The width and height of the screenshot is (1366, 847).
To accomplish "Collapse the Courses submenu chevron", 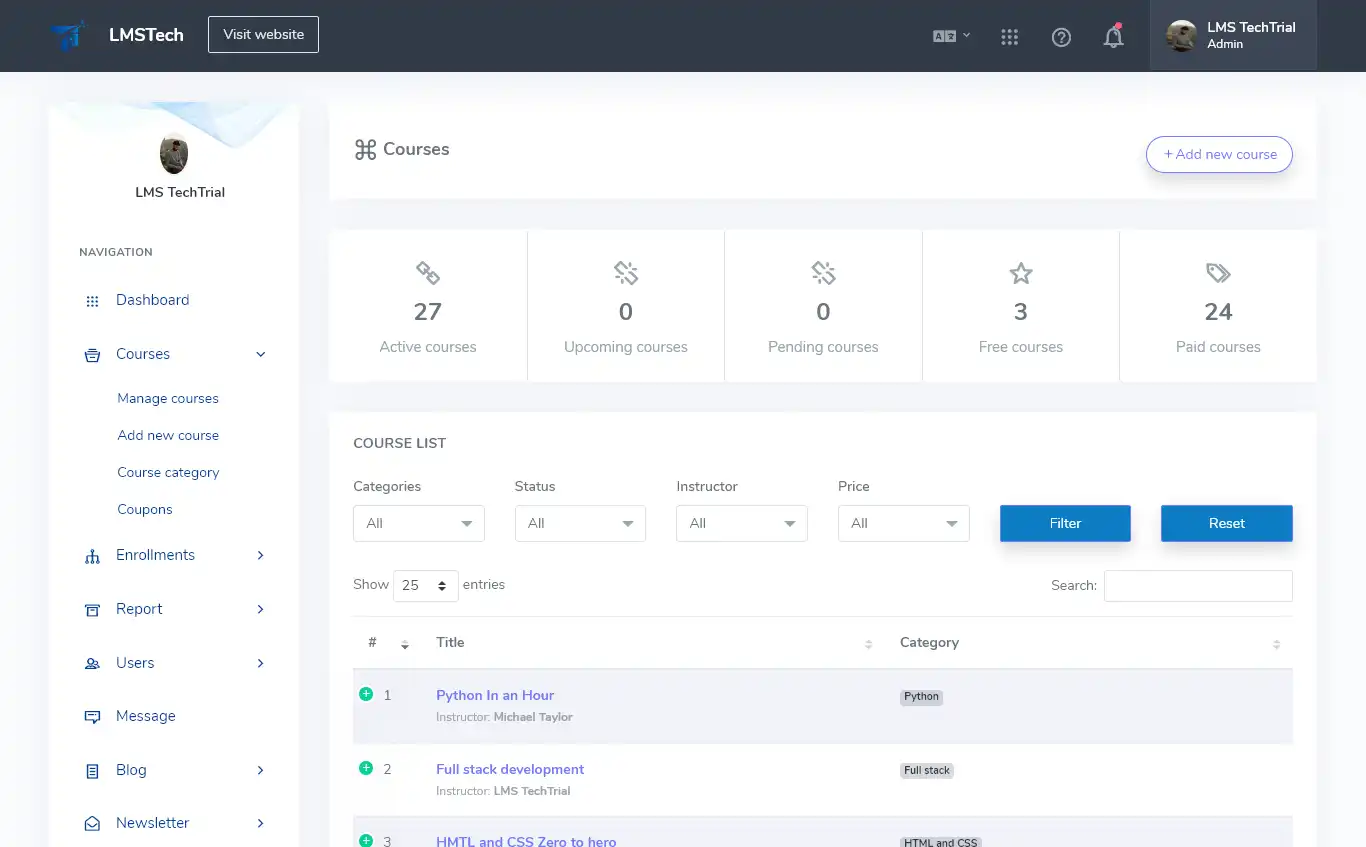I will (x=260, y=354).
